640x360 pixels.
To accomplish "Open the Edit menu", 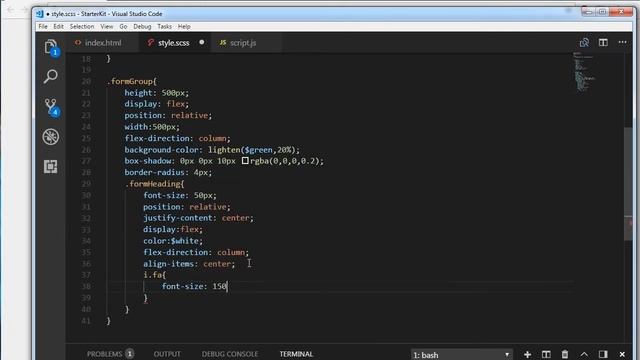I will (58, 27).
